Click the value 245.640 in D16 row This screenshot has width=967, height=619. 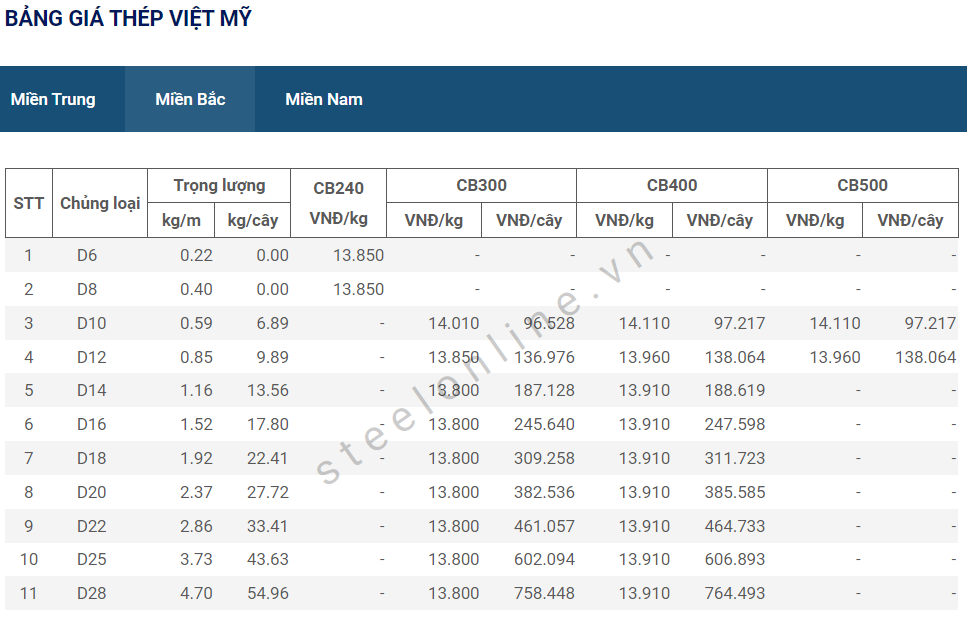(545, 424)
